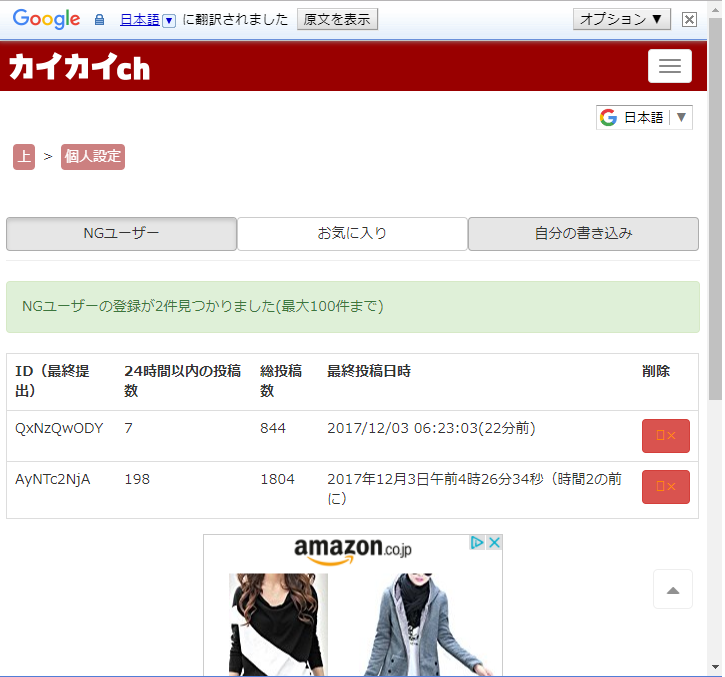
Task: Go to 上 breadcrumb link
Action: point(23,157)
